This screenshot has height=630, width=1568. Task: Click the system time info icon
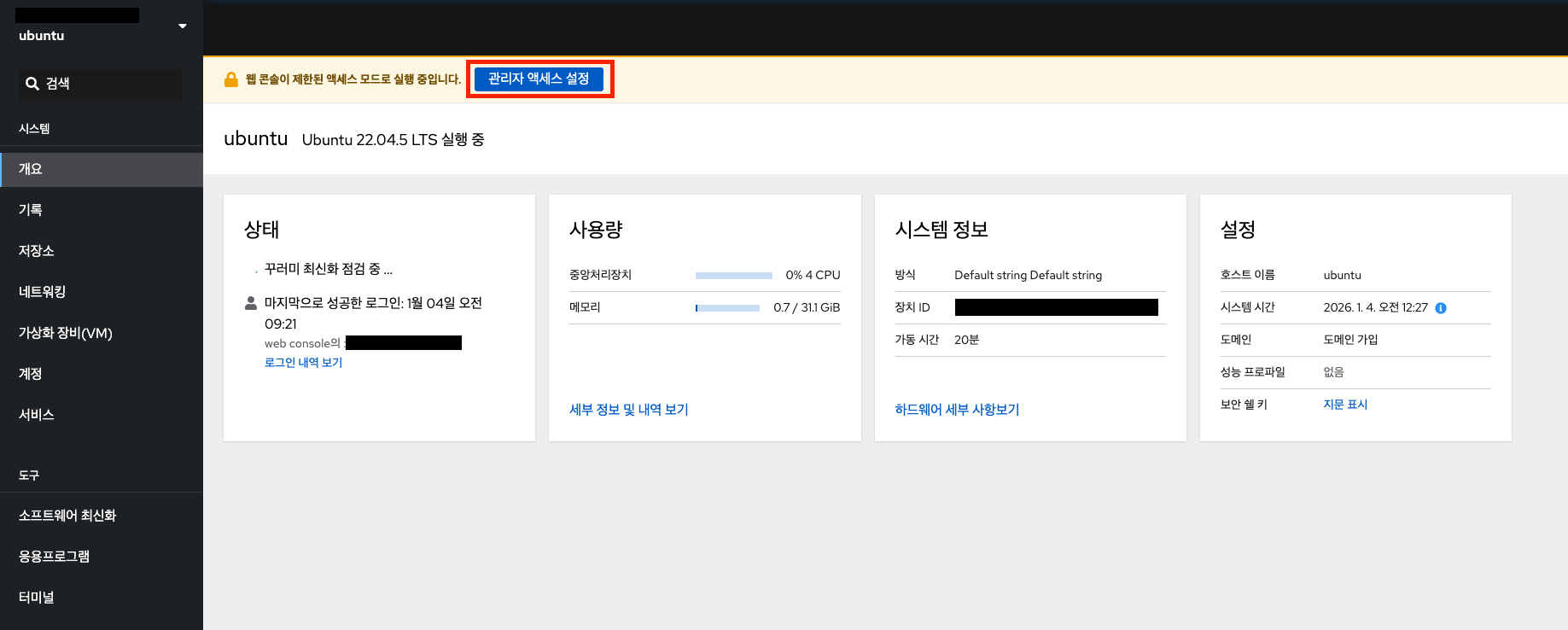pyautogui.click(x=1441, y=308)
